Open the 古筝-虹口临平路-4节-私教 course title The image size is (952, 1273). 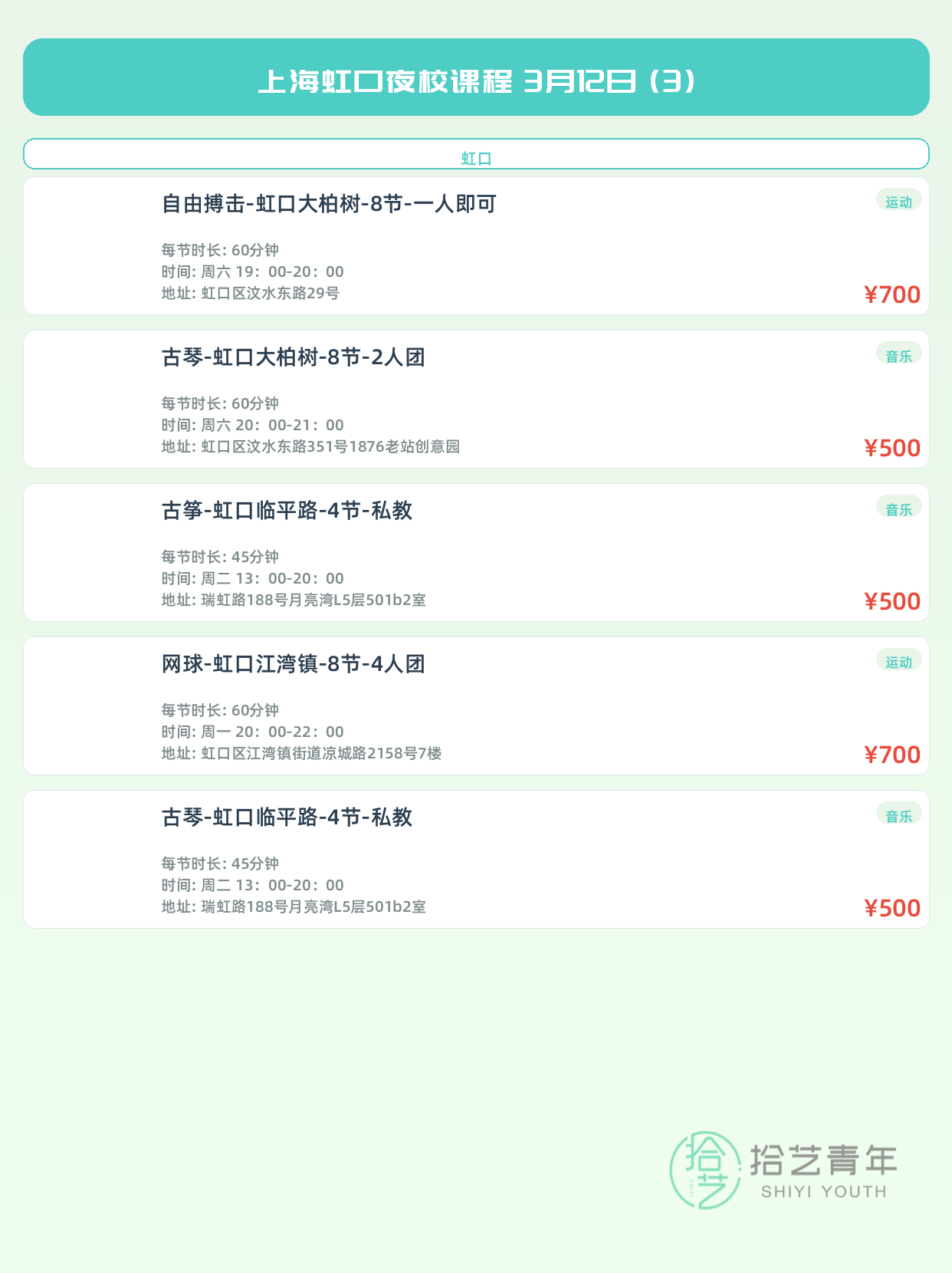(x=287, y=511)
